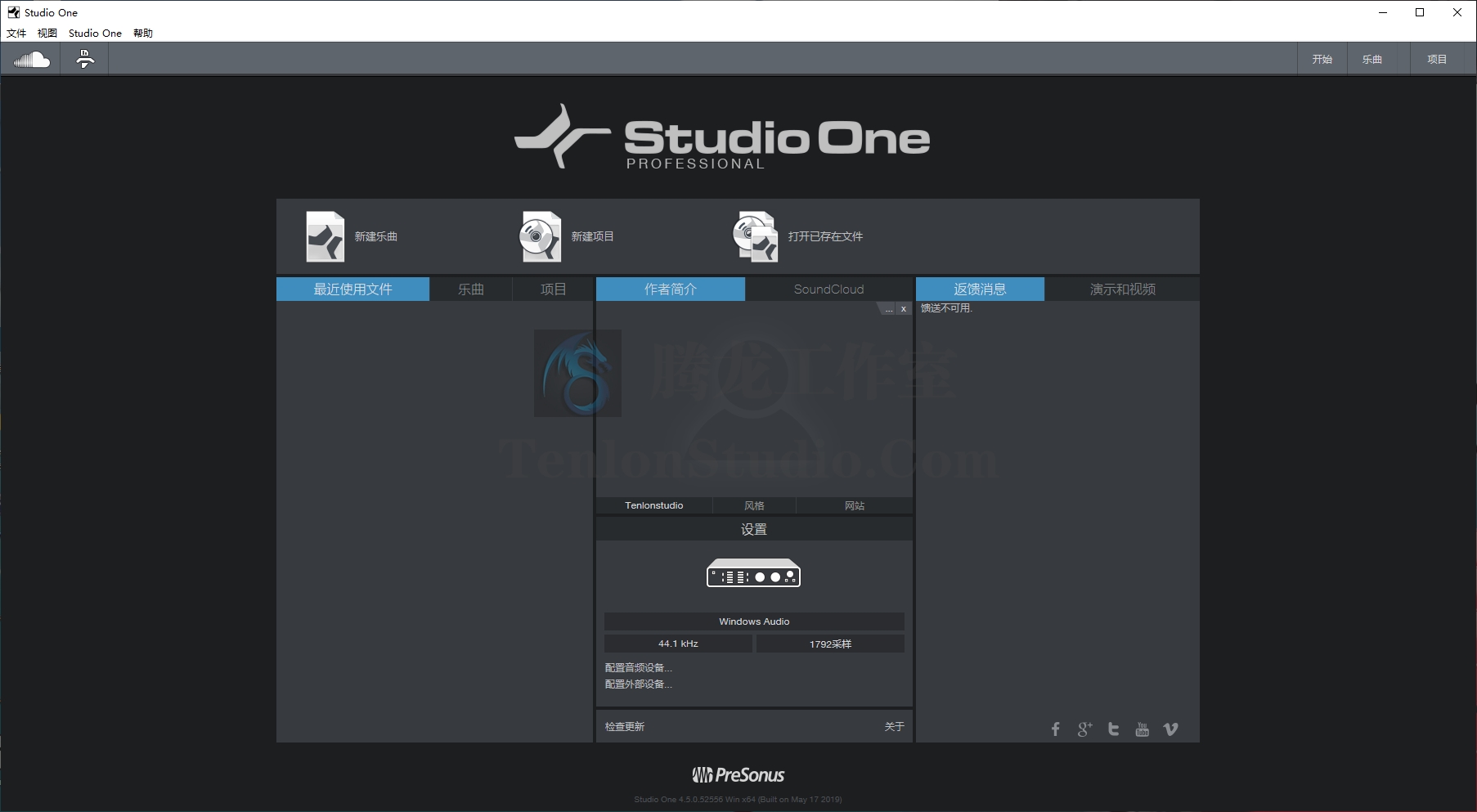Image resolution: width=1477 pixels, height=812 pixels.
Task: Open the Twitter social icon
Action: pos(1113,729)
